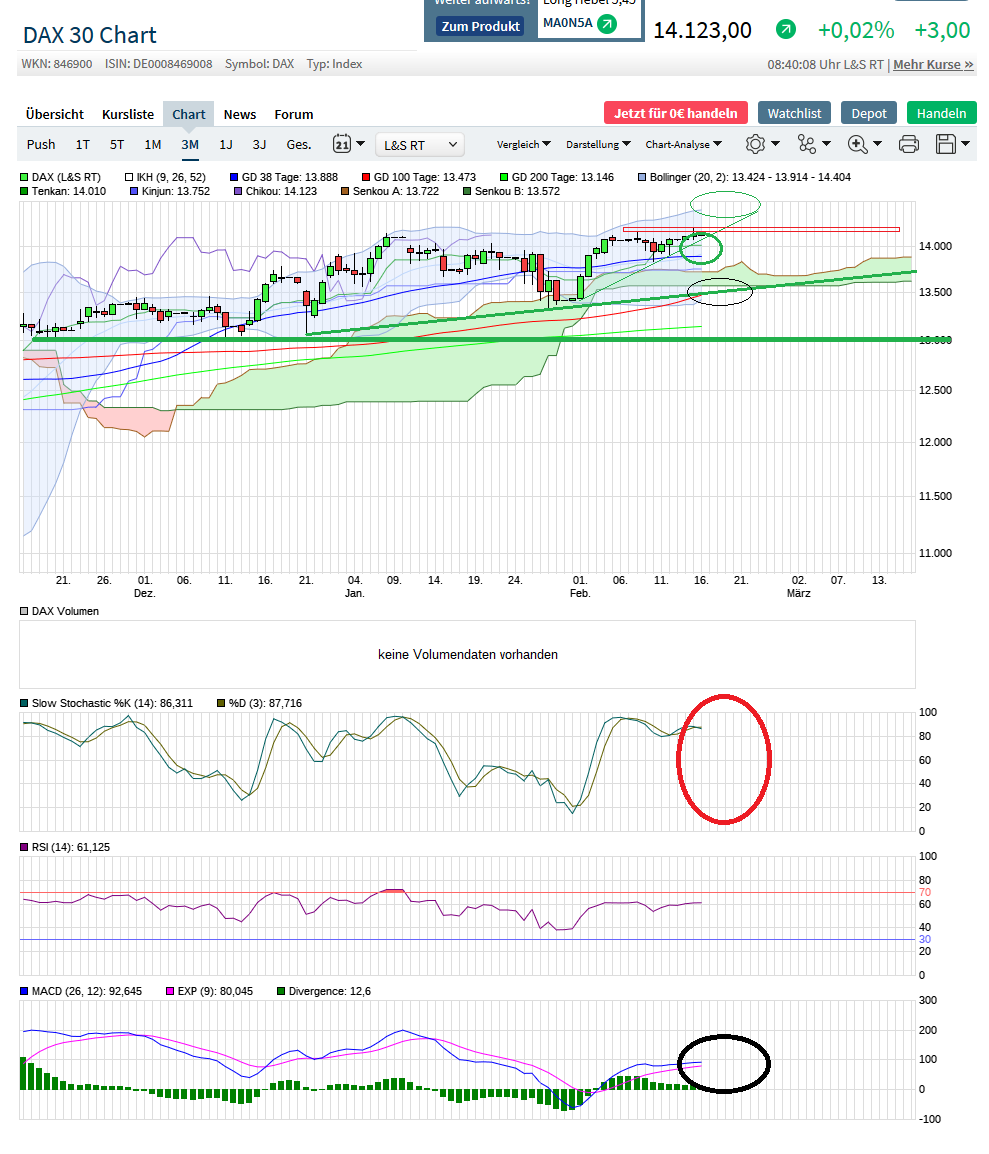Switch to the Übersicht tab
The height and width of the screenshot is (1154, 989).
click(54, 114)
